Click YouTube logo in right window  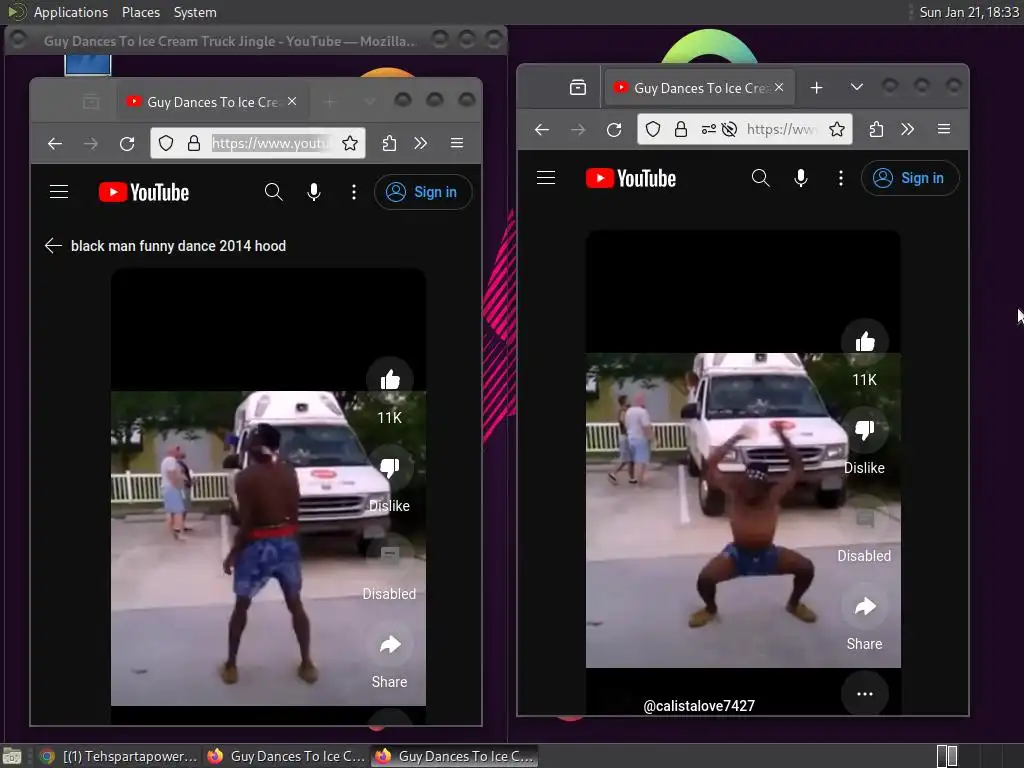point(631,178)
